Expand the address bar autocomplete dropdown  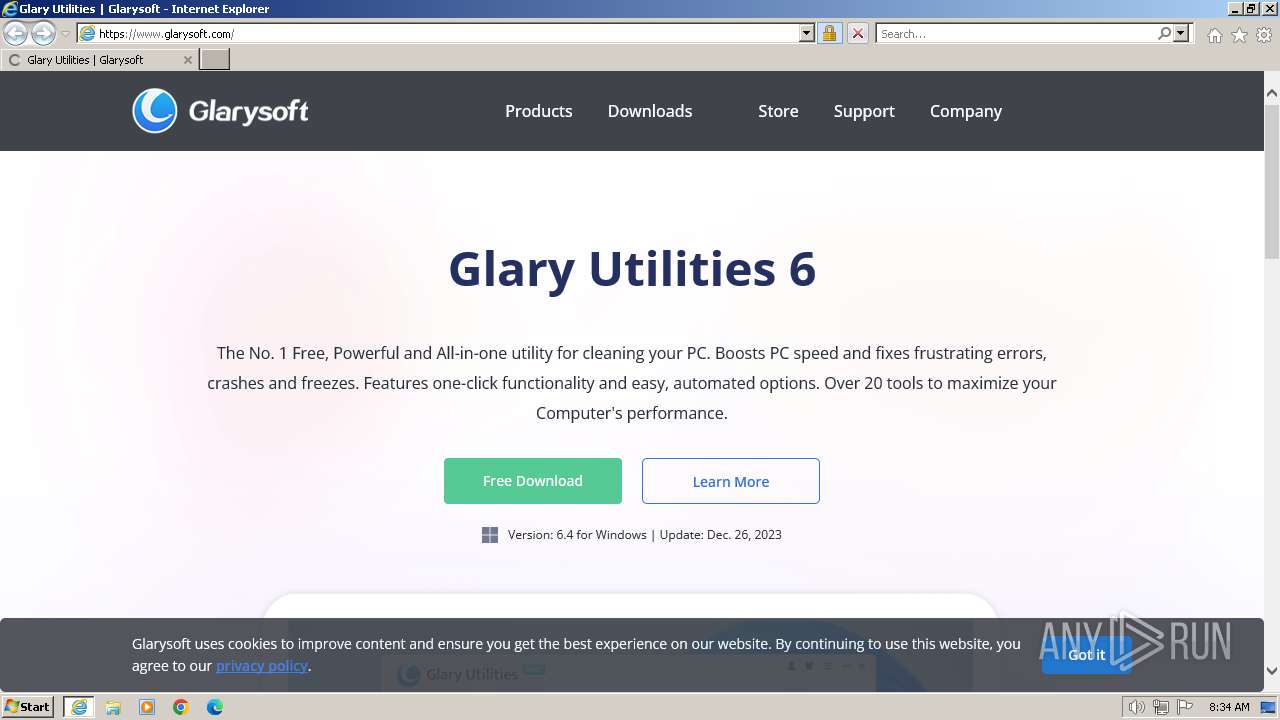click(807, 34)
